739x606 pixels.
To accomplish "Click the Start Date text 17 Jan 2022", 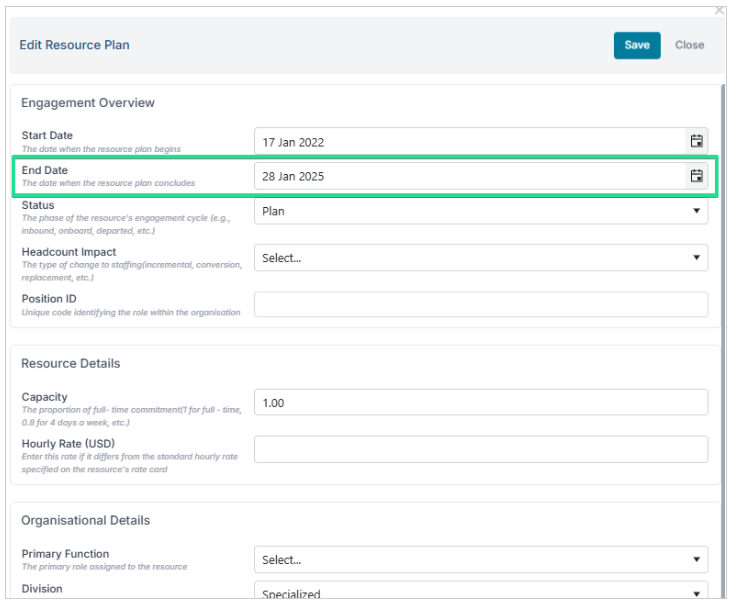I will click(x=293, y=142).
